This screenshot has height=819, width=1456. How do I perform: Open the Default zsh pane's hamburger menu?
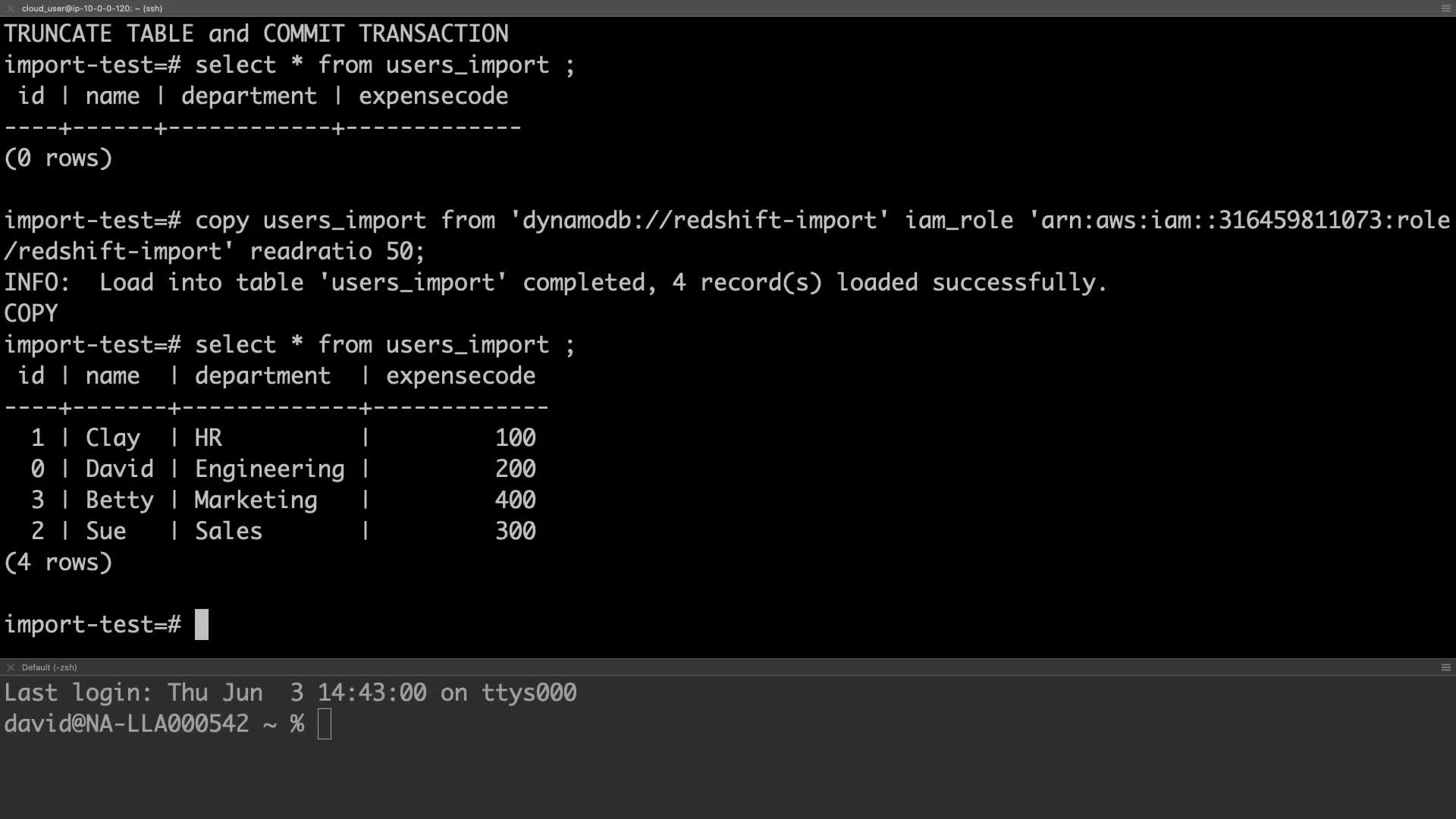(1445, 667)
